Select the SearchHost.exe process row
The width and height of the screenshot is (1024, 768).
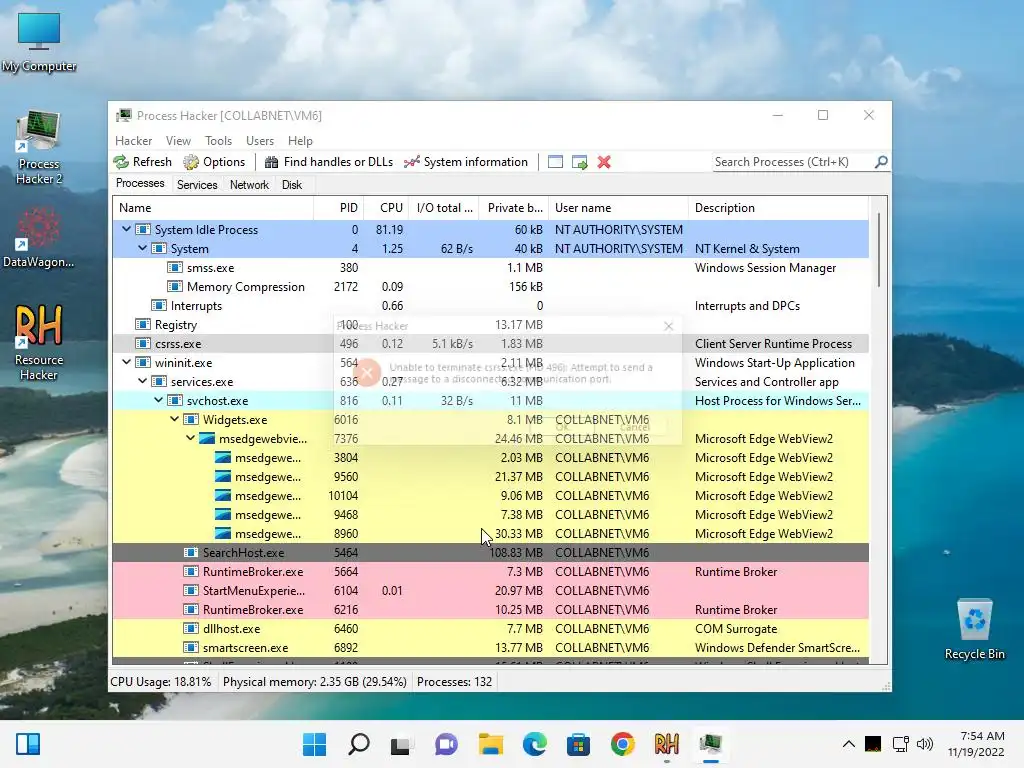[x=490, y=552]
